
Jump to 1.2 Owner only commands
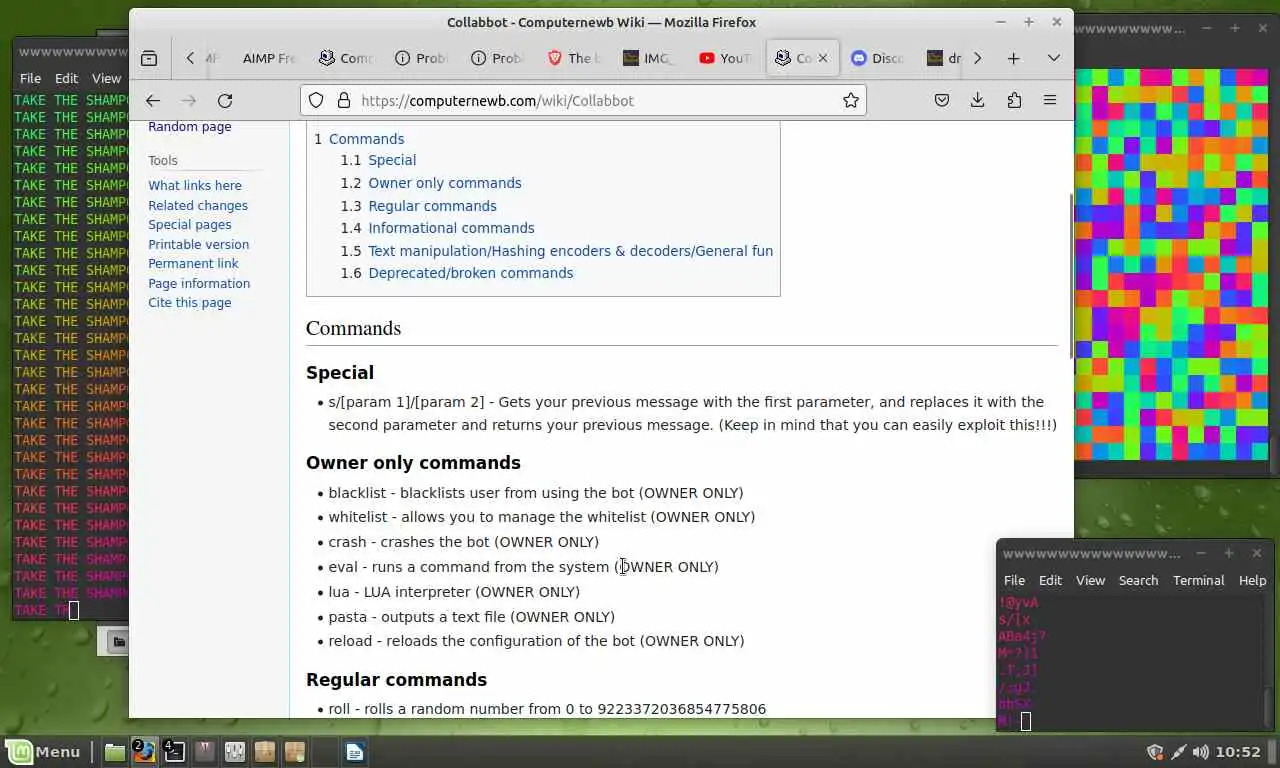coord(431,183)
